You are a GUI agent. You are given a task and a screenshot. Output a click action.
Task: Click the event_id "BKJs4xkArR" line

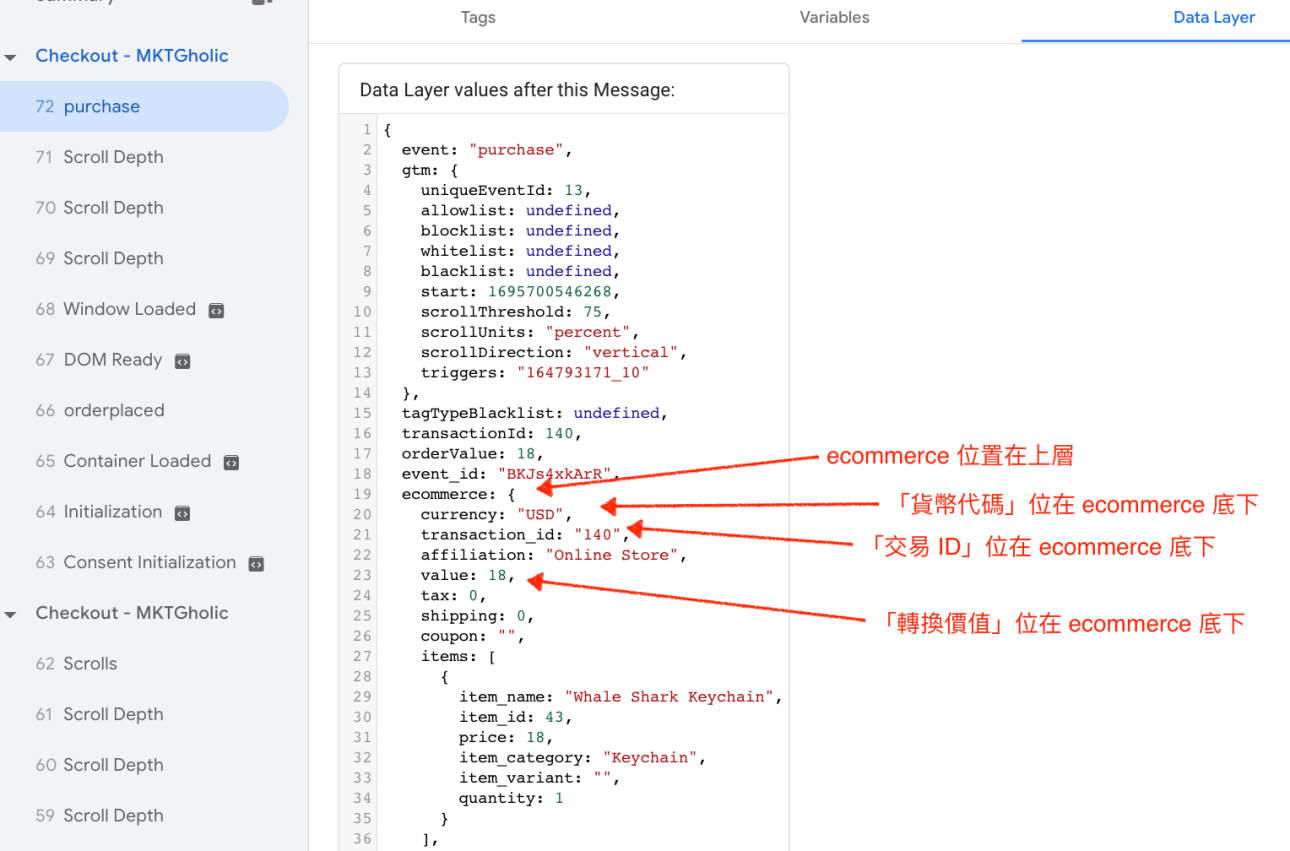511,474
